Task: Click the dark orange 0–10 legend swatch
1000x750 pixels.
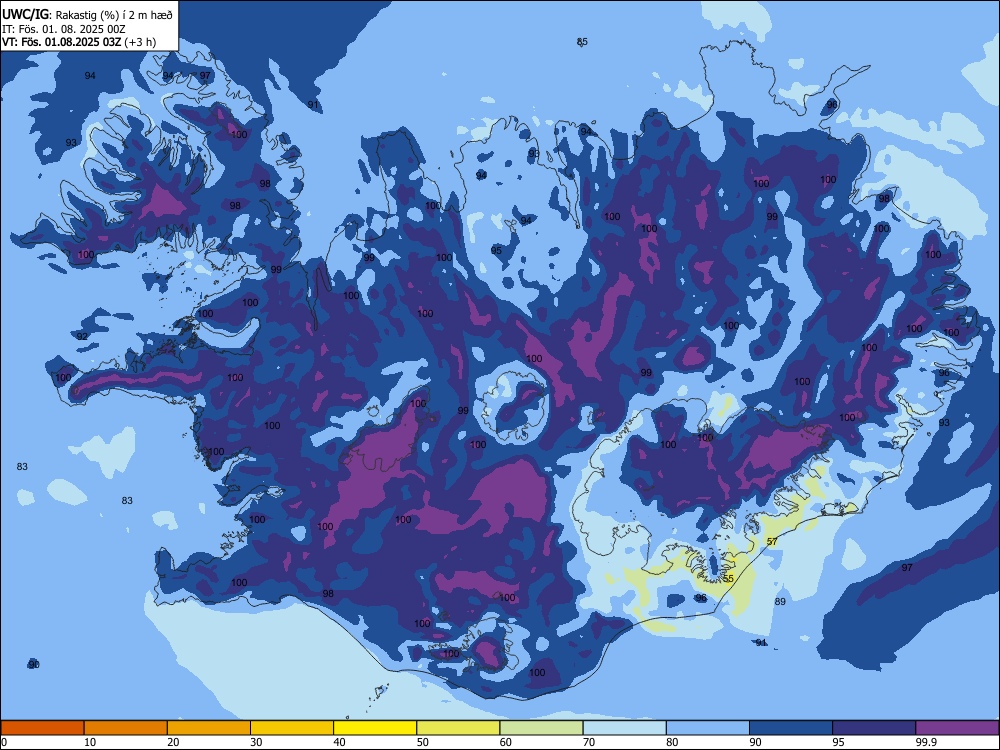Action: click(x=42, y=728)
